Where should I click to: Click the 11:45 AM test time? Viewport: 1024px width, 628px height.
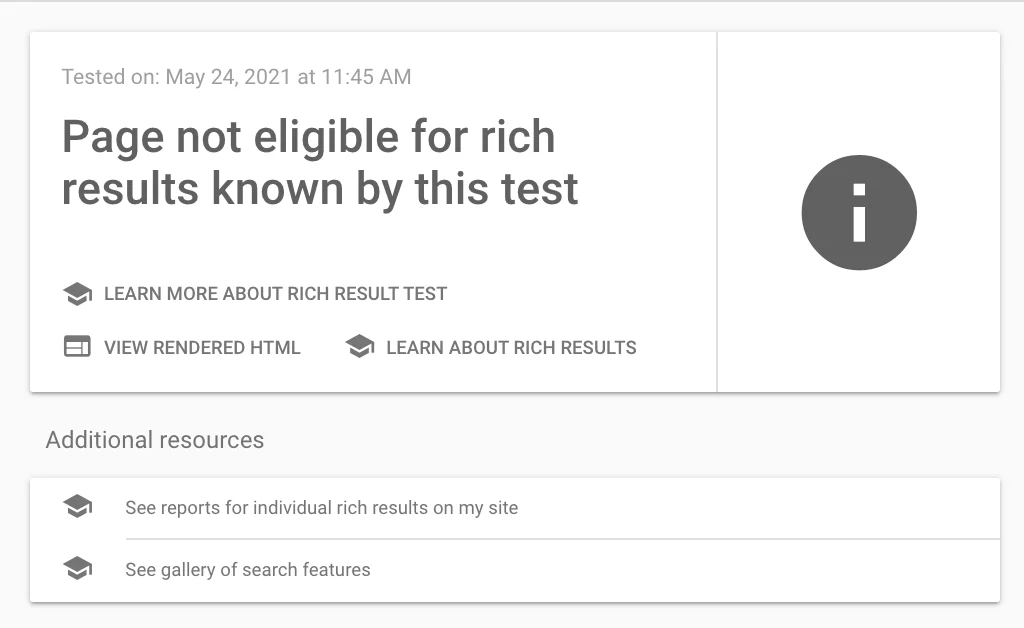pyautogui.click(x=366, y=77)
